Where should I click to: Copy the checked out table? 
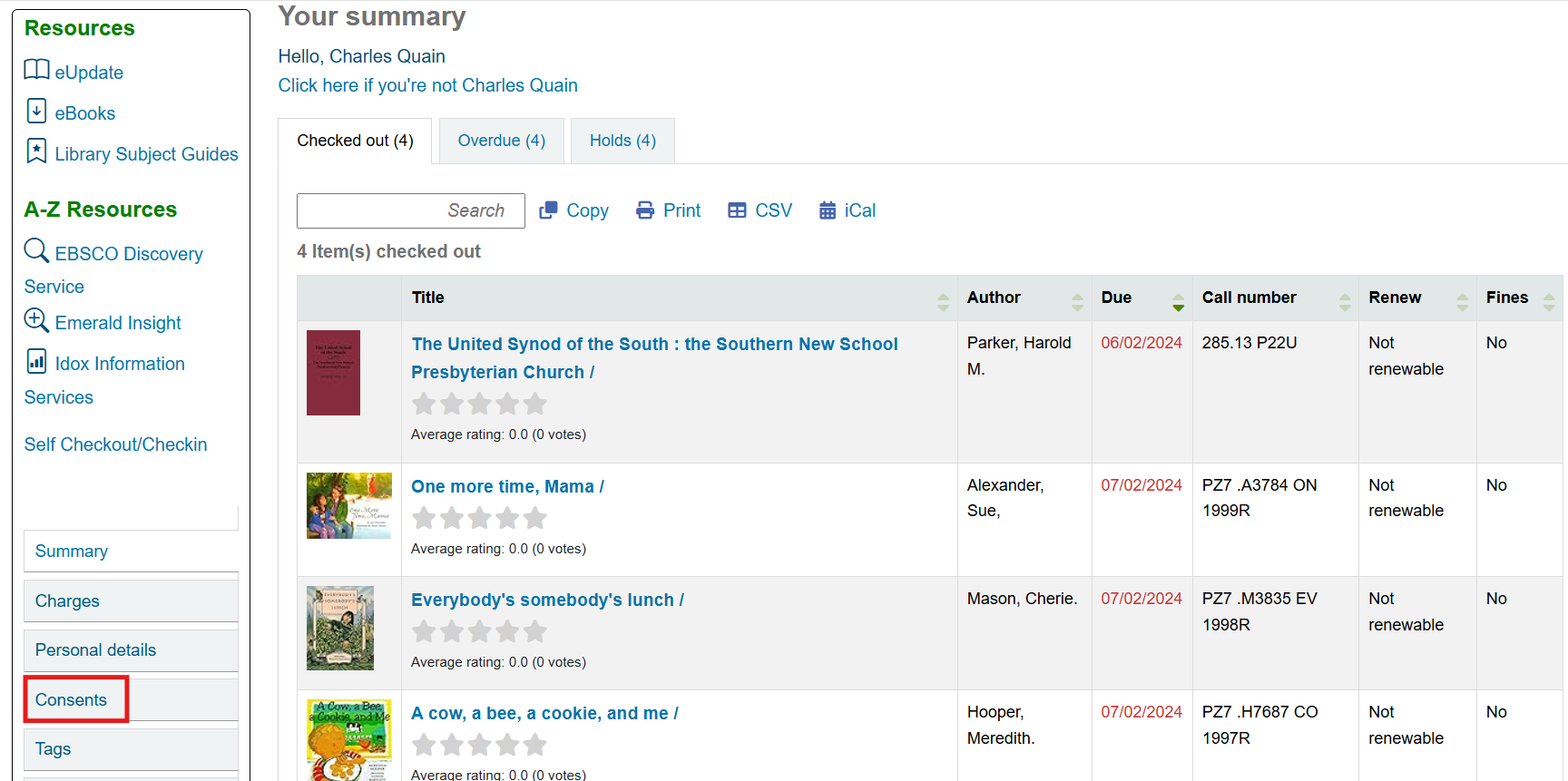573,210
